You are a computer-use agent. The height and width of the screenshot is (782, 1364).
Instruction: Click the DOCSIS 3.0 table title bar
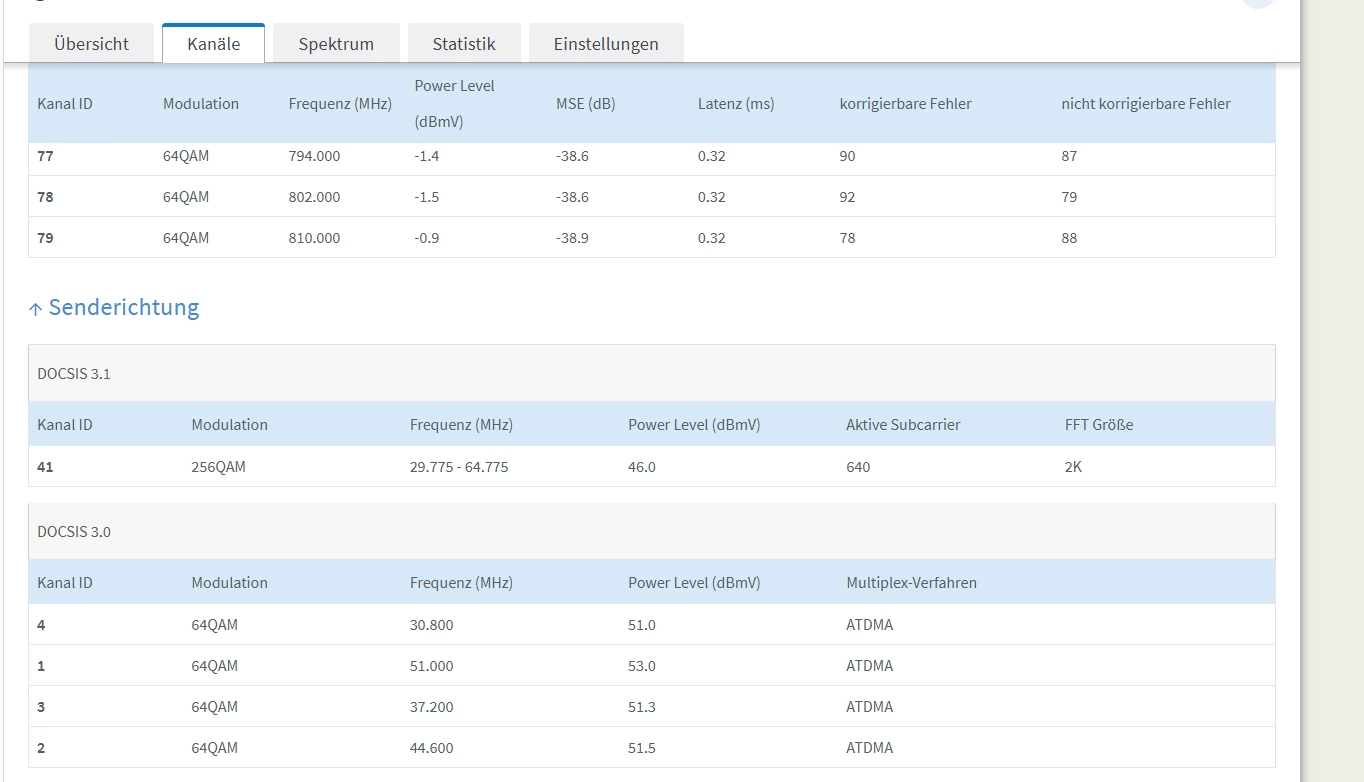74,532
